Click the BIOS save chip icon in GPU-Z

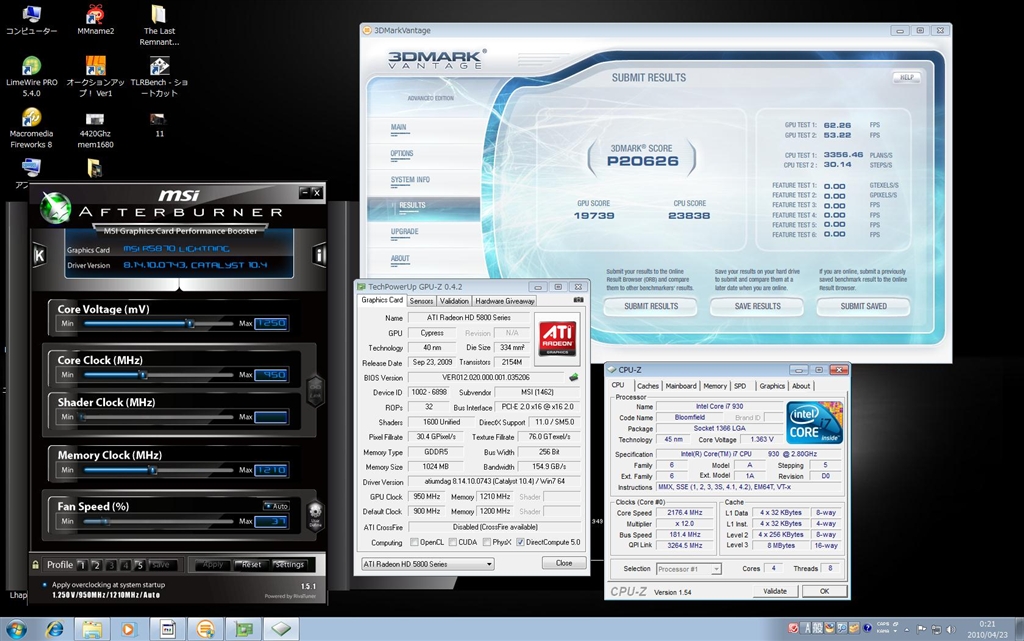click(573, 377)
